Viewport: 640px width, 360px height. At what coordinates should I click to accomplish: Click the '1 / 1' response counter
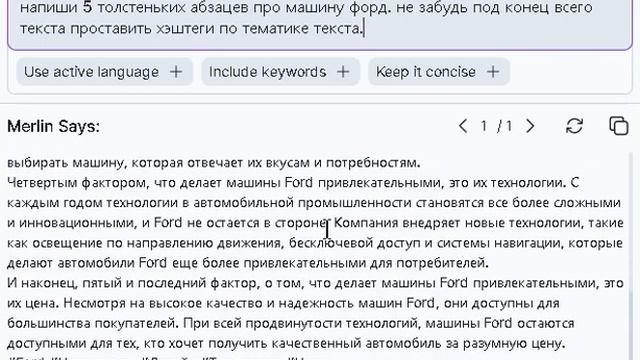[496, 126]
